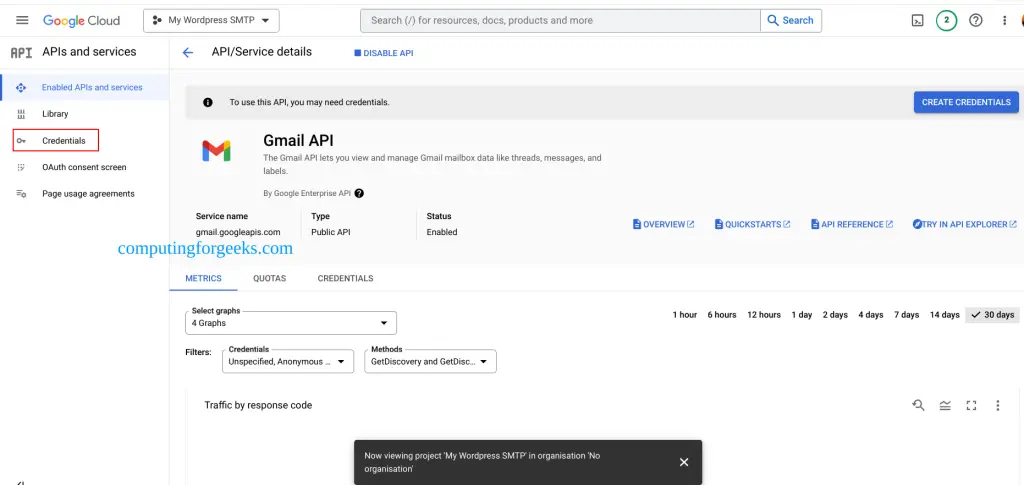The height and width of the screenshot is (485, 1024).
Task: Open the Credentials filter dropdown
Action: (x=288, y=361)
